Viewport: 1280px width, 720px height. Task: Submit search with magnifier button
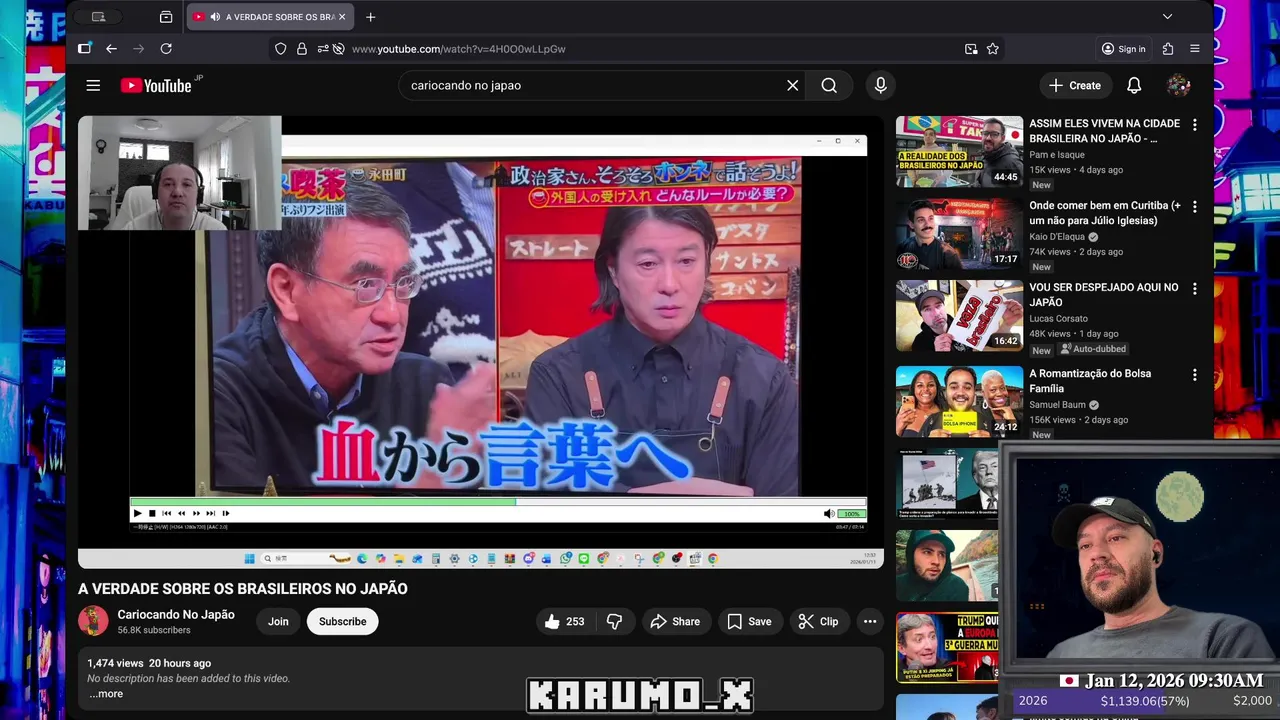(829, 85)
